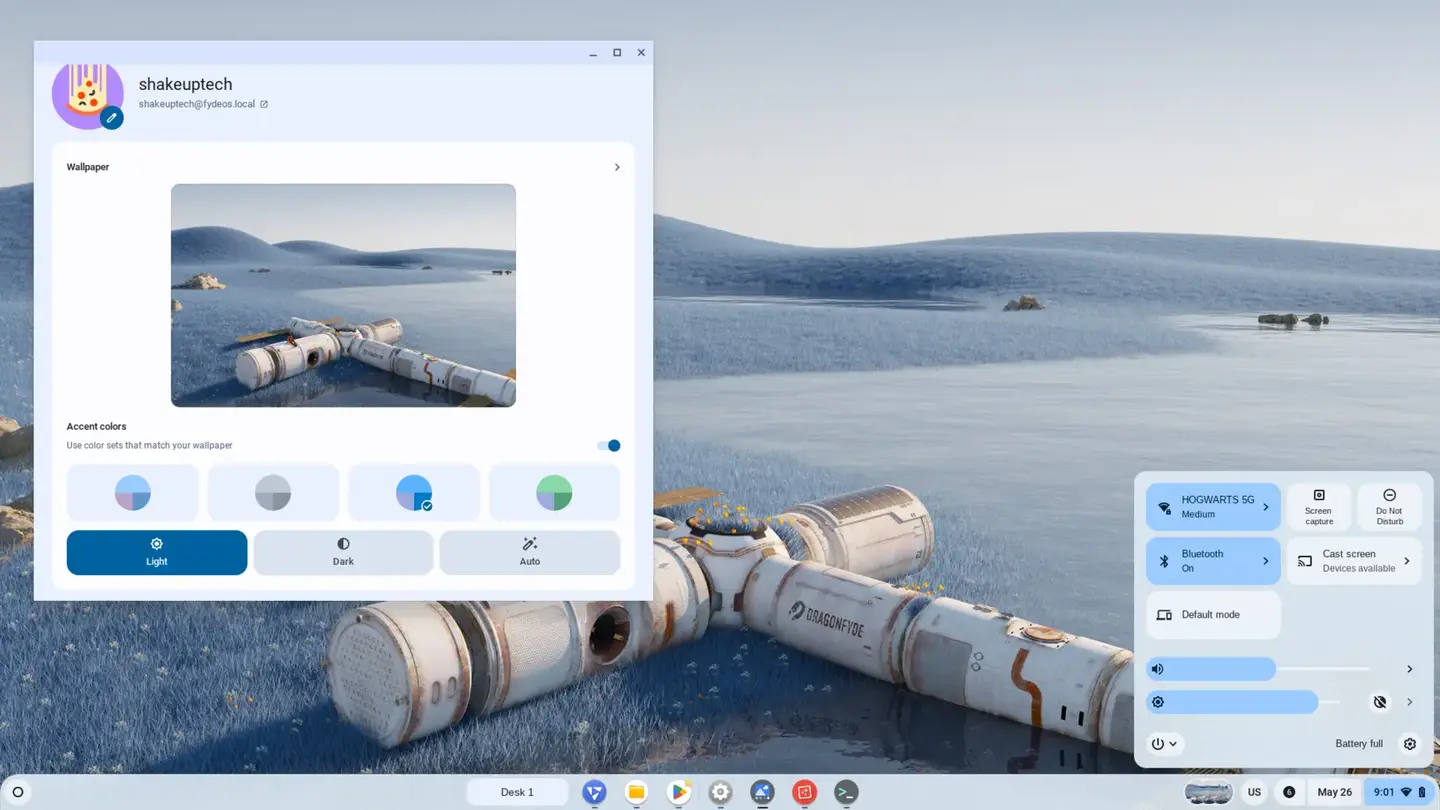The height and width of the screenshot is (810, 1440).
Task: Enable Auto theme mode
Action: pos(530,552)
